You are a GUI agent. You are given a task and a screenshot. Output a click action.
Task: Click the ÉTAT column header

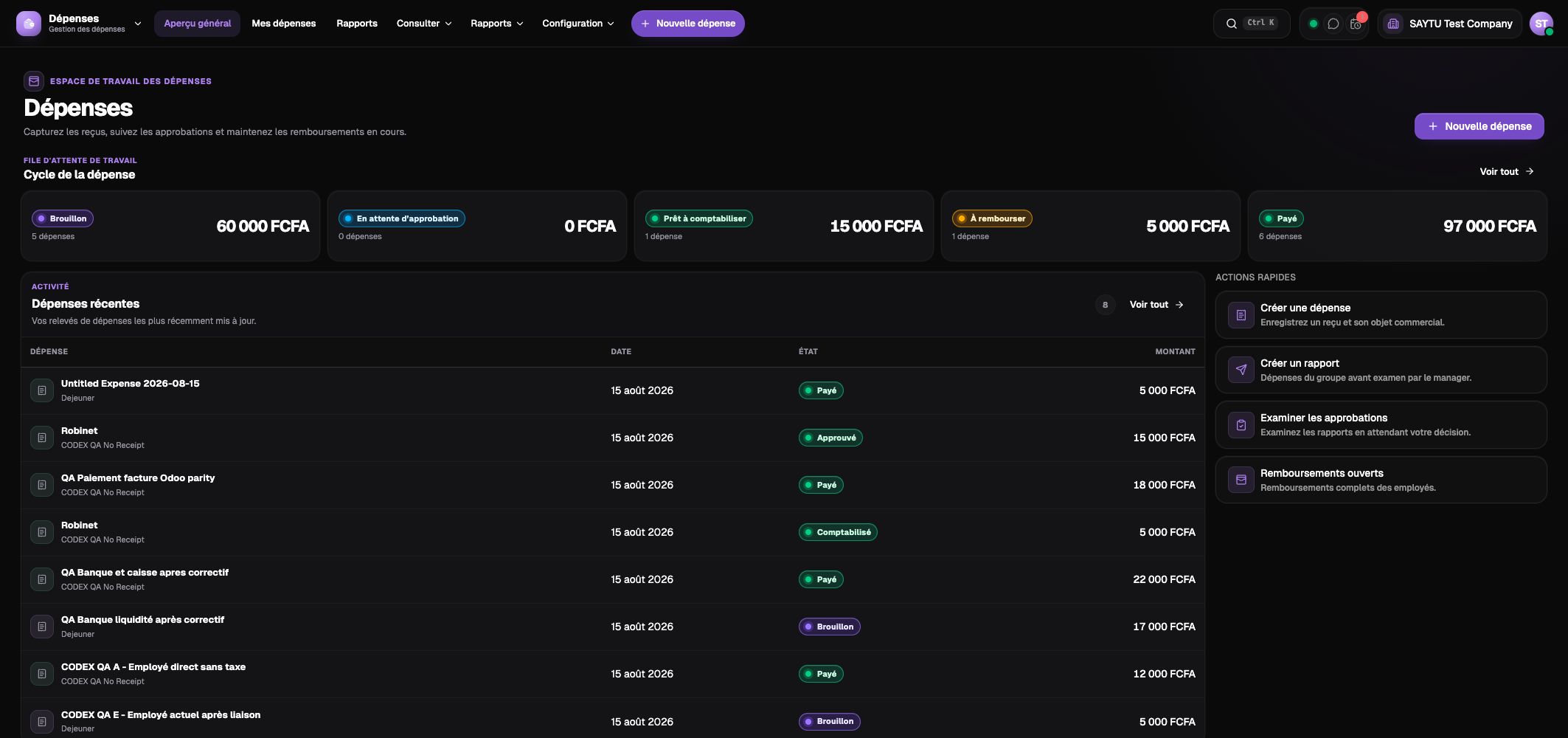[x=808, y=351]
